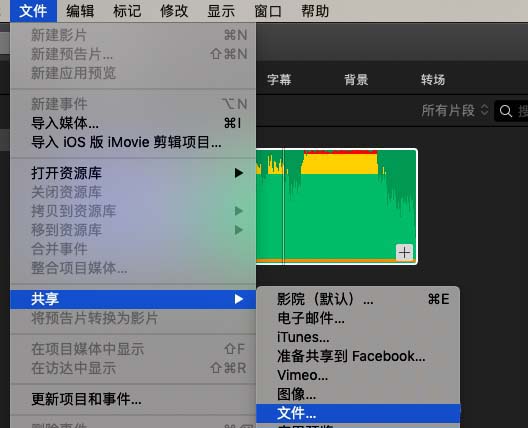Open the 文件 menu in menu bar
Screen dimensions: 528x428
(x=33, y=11)
